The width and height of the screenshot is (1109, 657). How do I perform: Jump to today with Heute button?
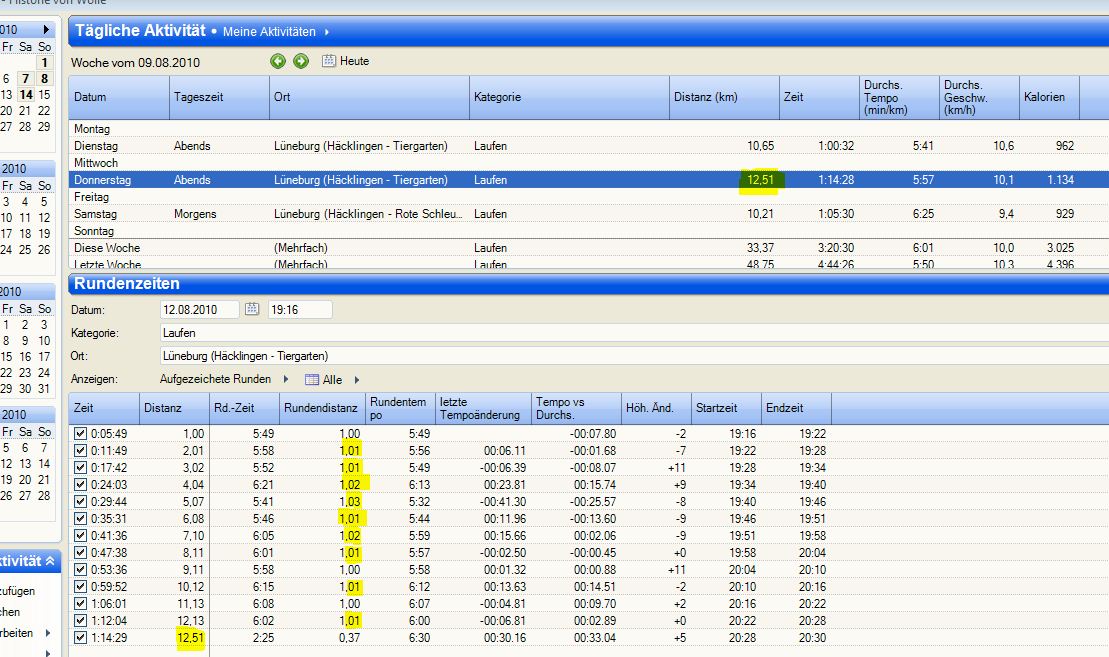coord(354,61)
